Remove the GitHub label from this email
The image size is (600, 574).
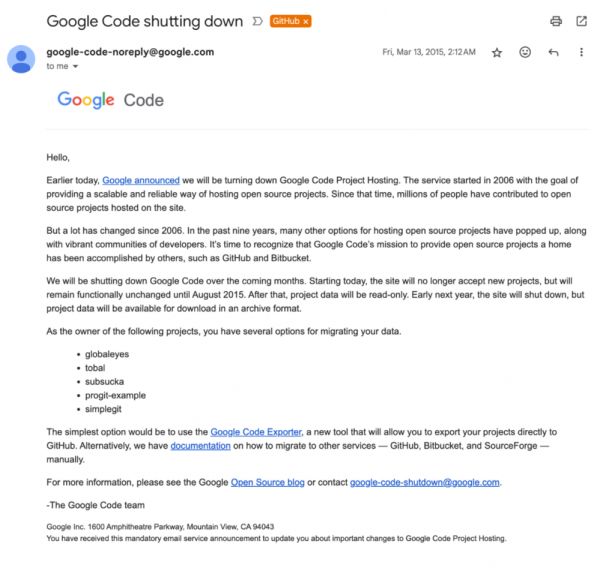306,21
